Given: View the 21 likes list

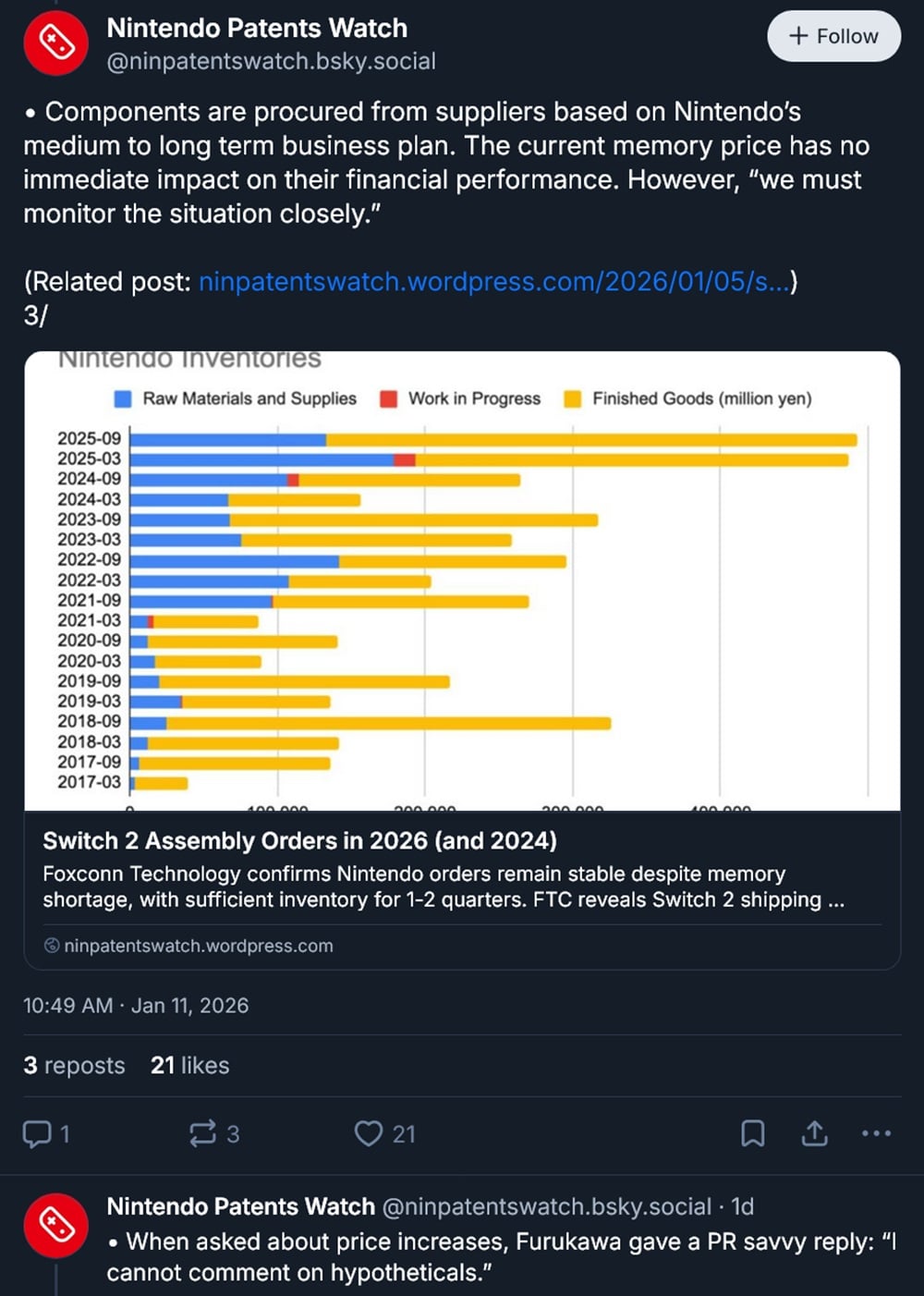Looking at the screenshot, I should pos(190,1065).
